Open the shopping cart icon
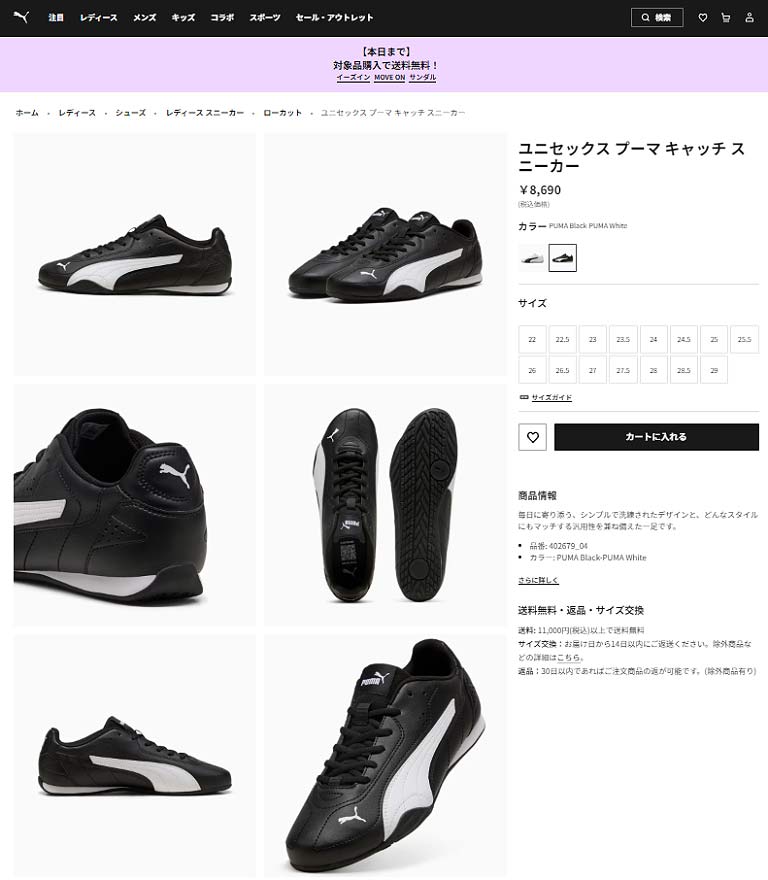The height and width of the screenshot is (880, 768). 725,18
